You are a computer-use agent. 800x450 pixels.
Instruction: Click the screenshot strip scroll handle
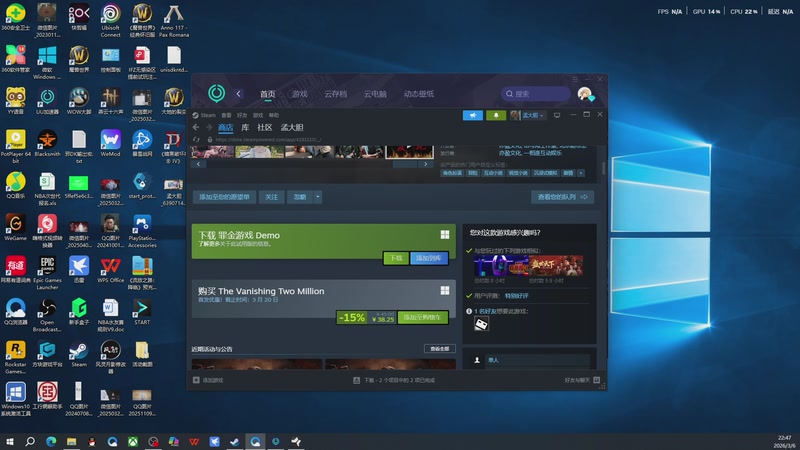pos(405,164)
